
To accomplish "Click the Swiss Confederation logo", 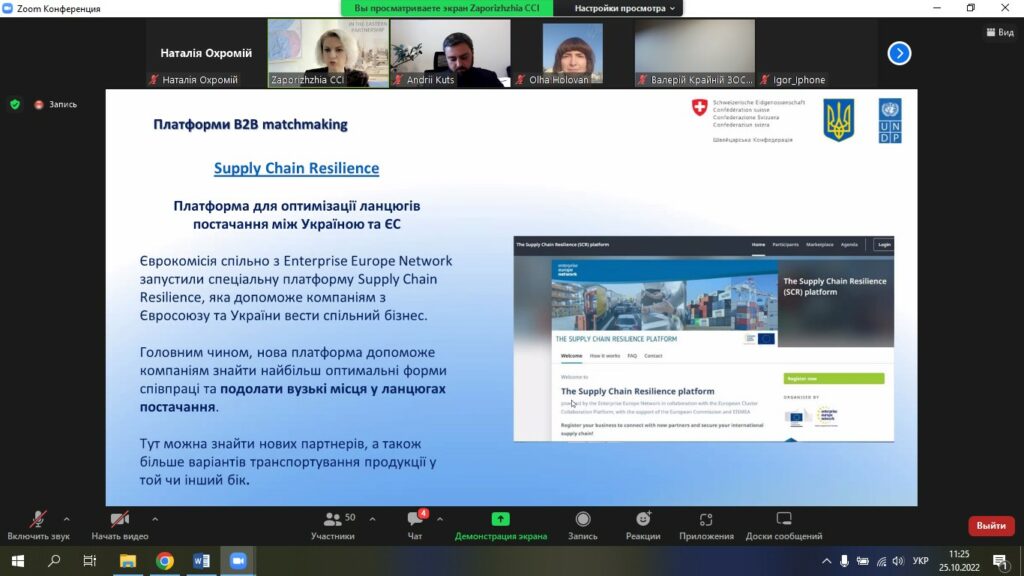I will click(748, 121).
